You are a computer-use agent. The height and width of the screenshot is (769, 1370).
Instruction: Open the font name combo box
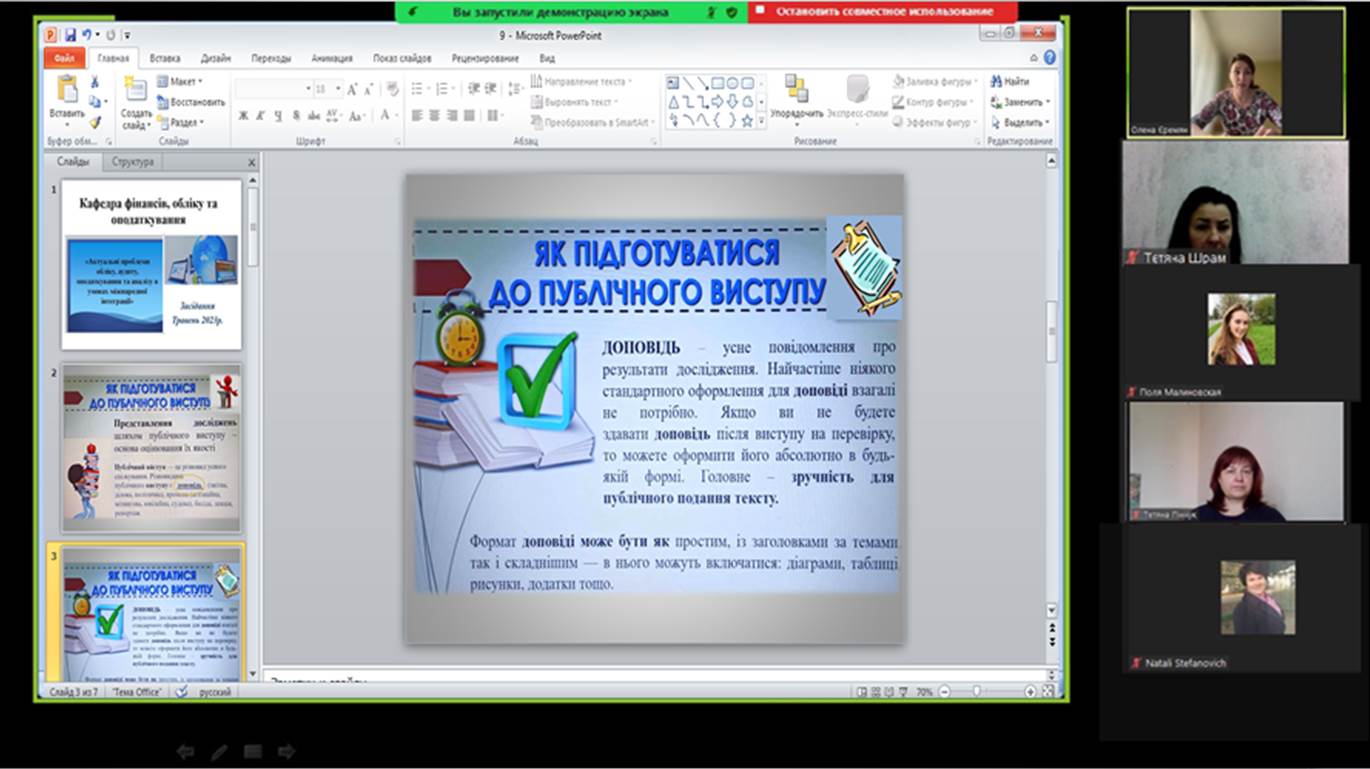[x=273, y=89]
